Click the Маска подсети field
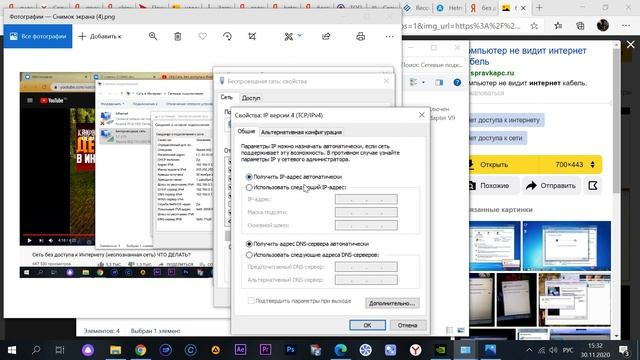640x360 pixels. coord(366,212)
